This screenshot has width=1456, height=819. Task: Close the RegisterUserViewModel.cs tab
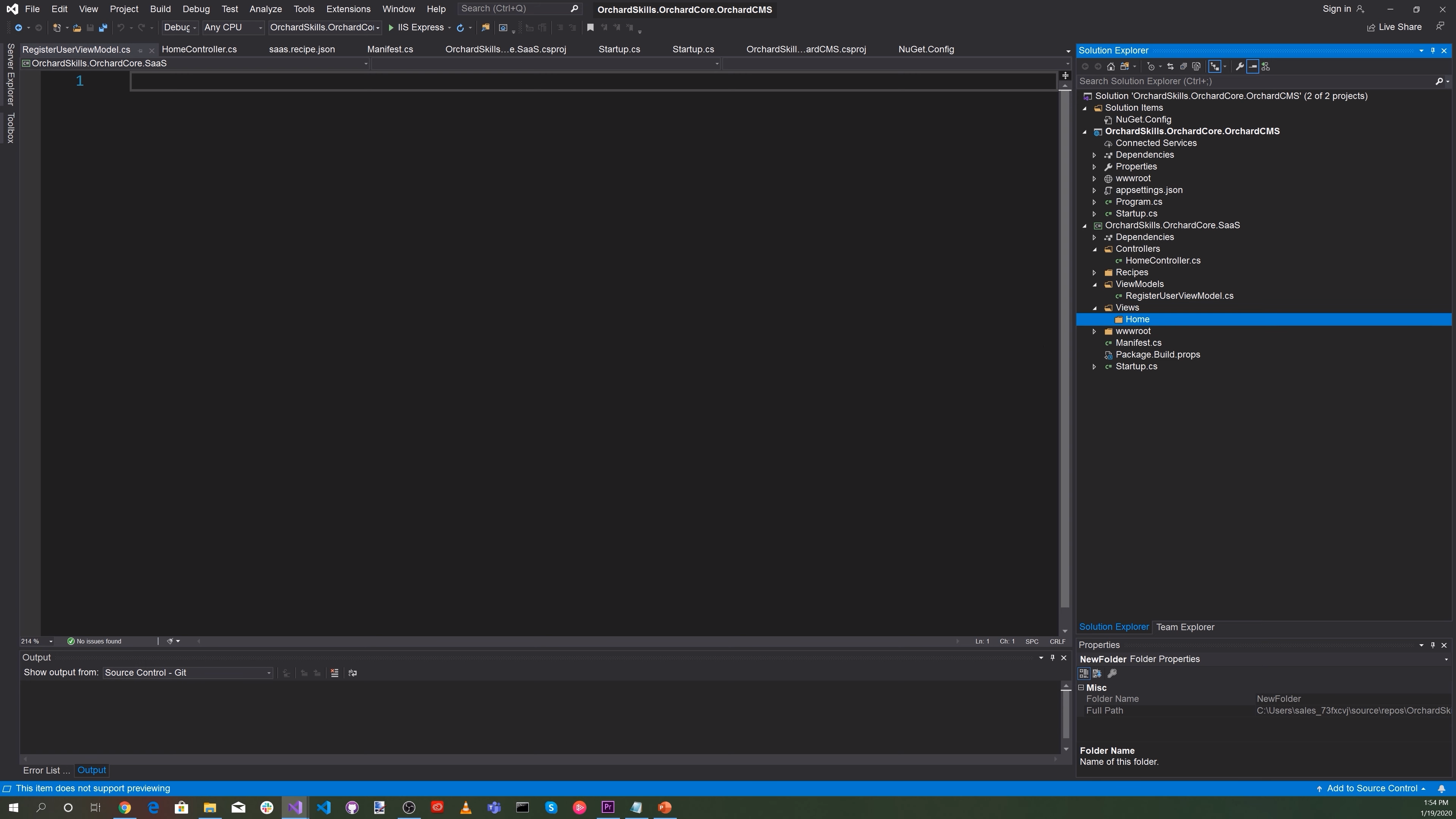152,50
